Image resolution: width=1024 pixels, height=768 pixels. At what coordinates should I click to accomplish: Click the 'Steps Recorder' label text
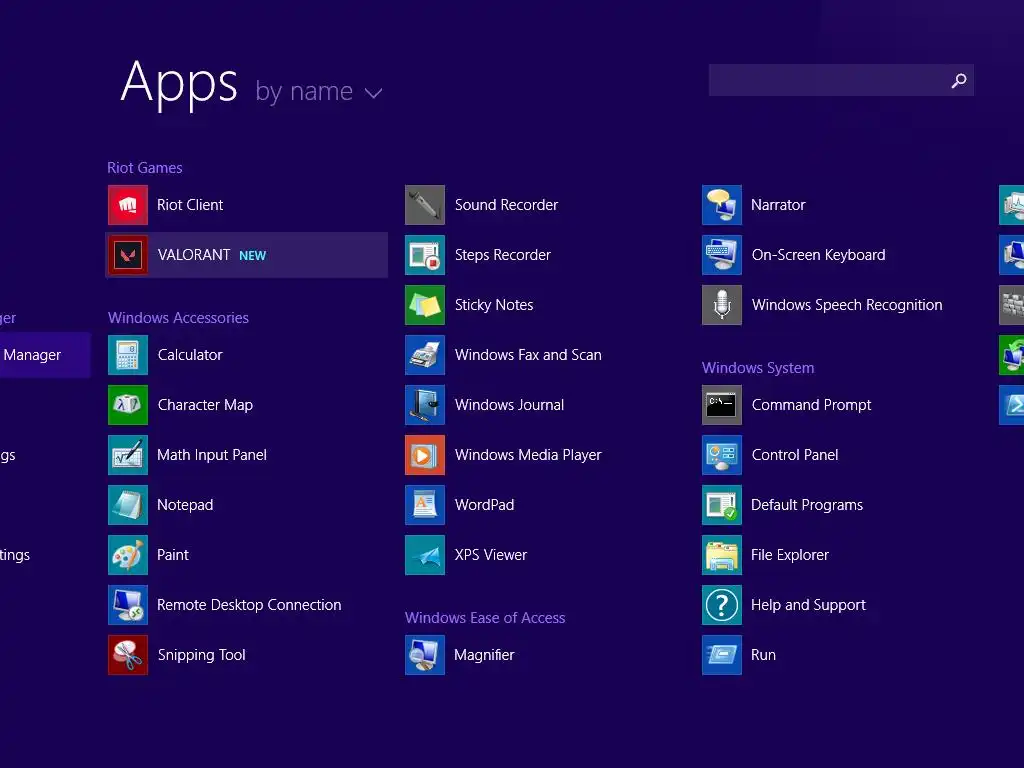(503, 255)
